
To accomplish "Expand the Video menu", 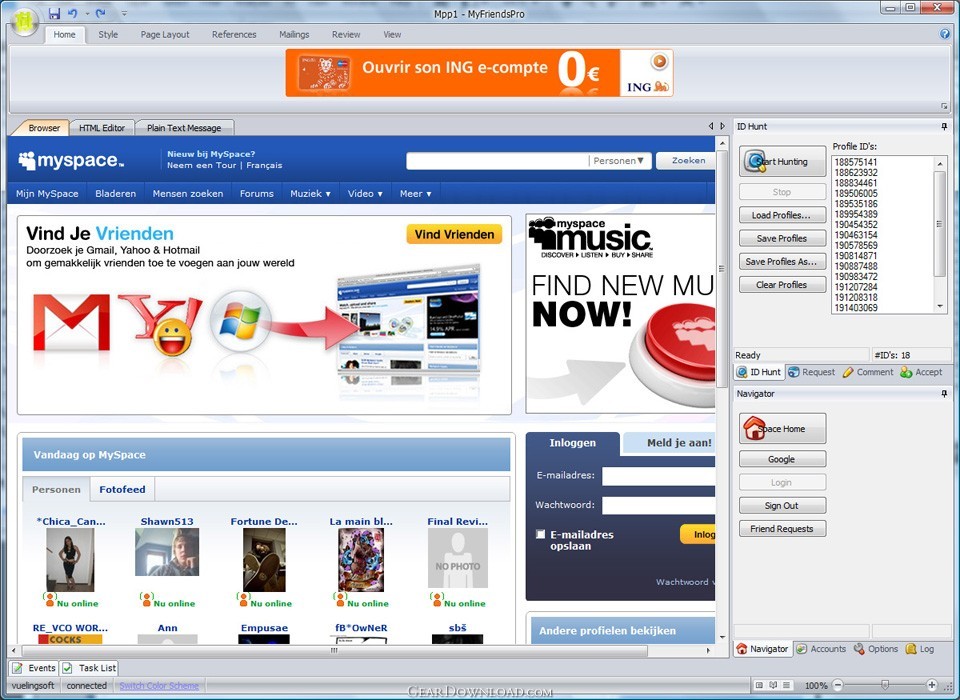I will click(365, 194).
